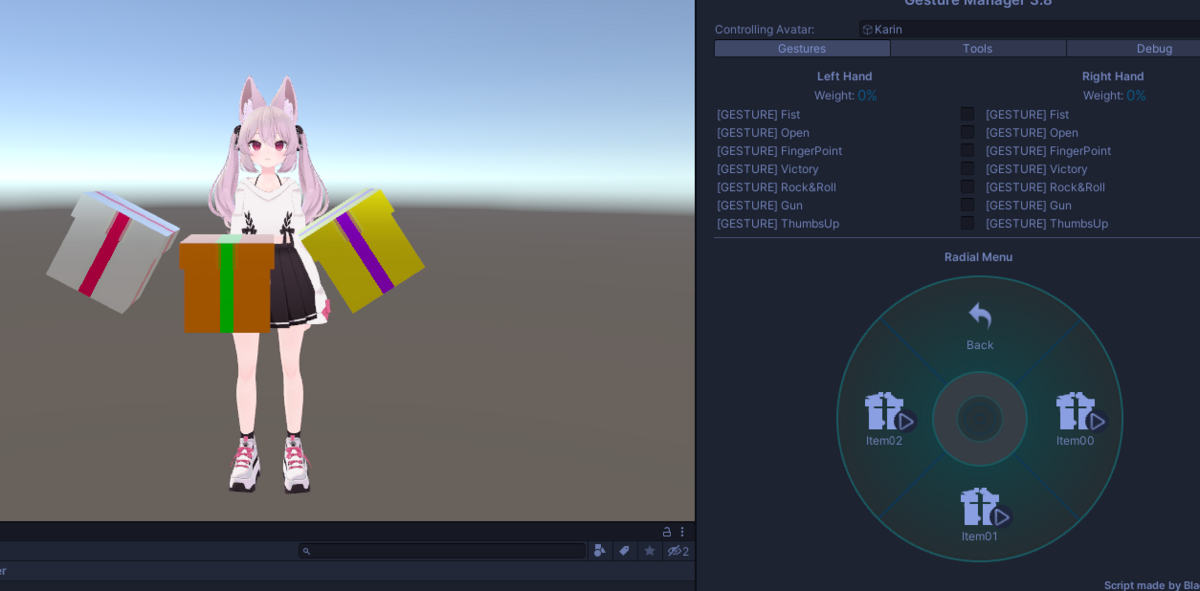Toggle the right hand ThumbsUp gesture checkbox
This screenshot has height=591, width=1200.
coord(967,223)
